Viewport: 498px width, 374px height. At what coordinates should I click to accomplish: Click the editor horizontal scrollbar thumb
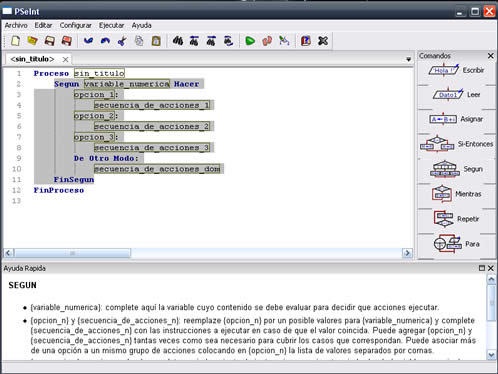point(72,253)
